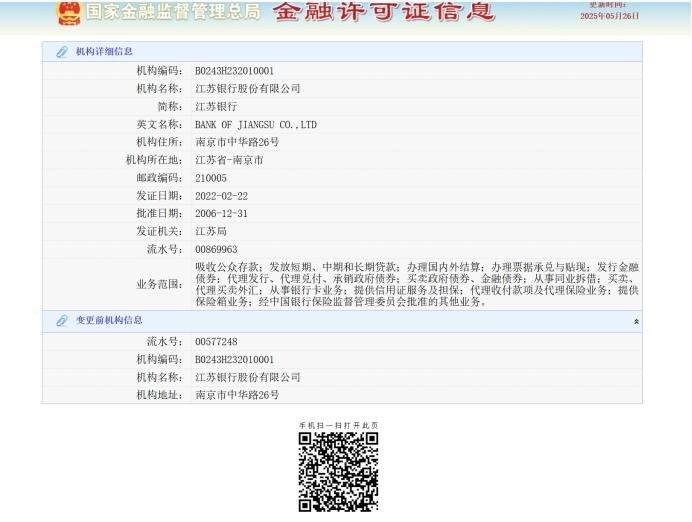Click approval date 2006-12-31
Image resolution: width=692 pixels, height=522 pixels.
pos(222,214)
